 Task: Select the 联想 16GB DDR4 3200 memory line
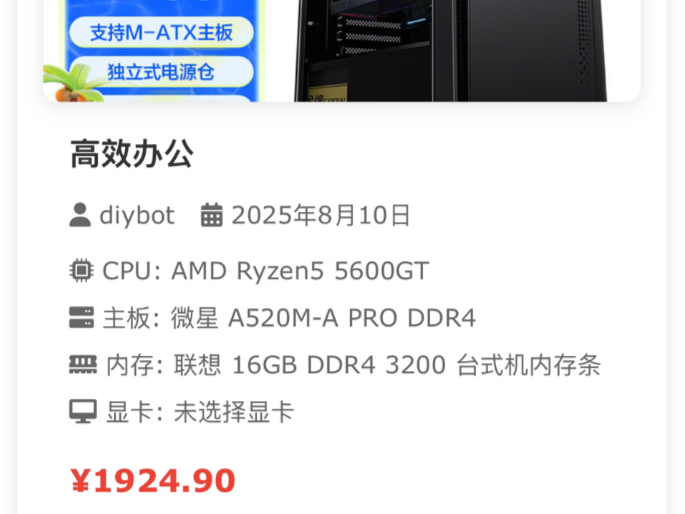387,365
